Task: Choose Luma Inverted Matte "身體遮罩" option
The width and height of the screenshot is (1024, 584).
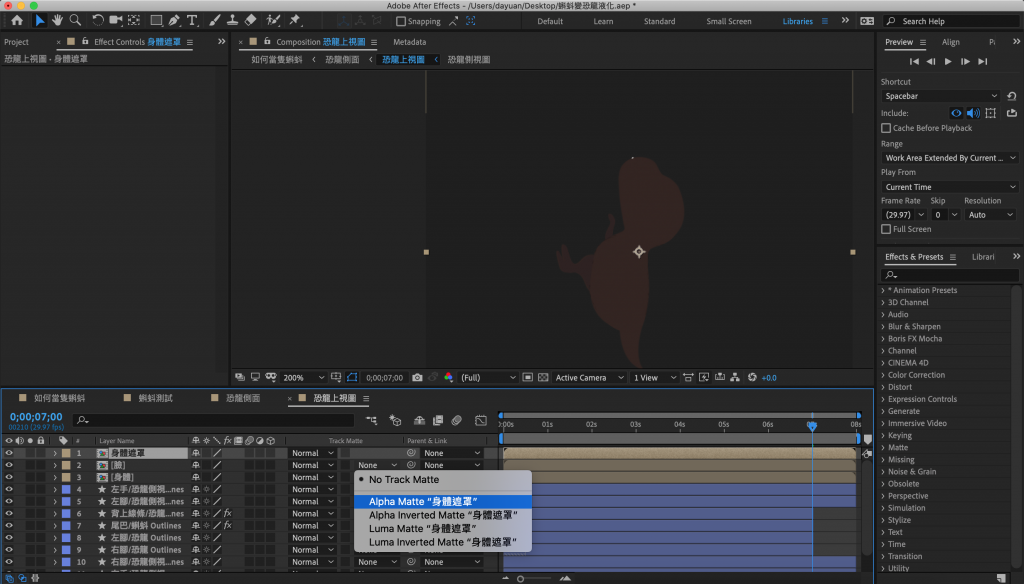Action: click(x=443, y=542)
